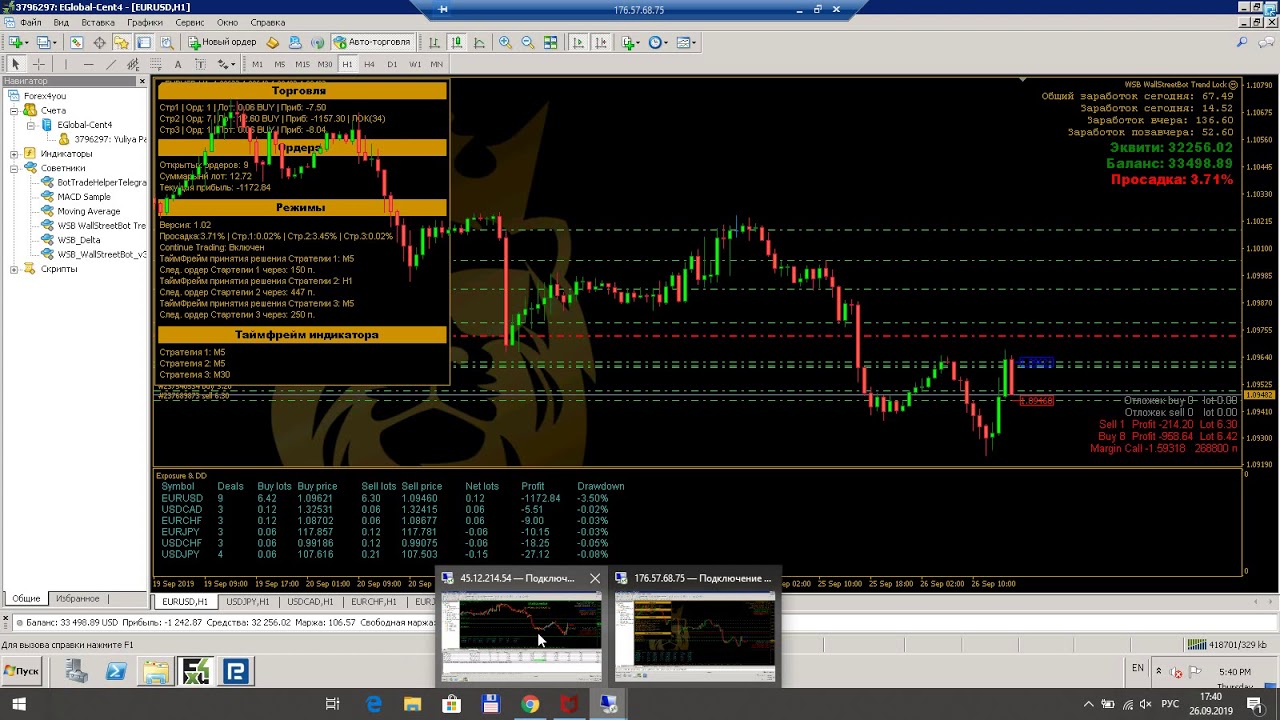Image resolution: width=1280 pixels, height=720 pixels.
Task: Select the Fibonacci Retracement tool
Action: coord(156,64)
